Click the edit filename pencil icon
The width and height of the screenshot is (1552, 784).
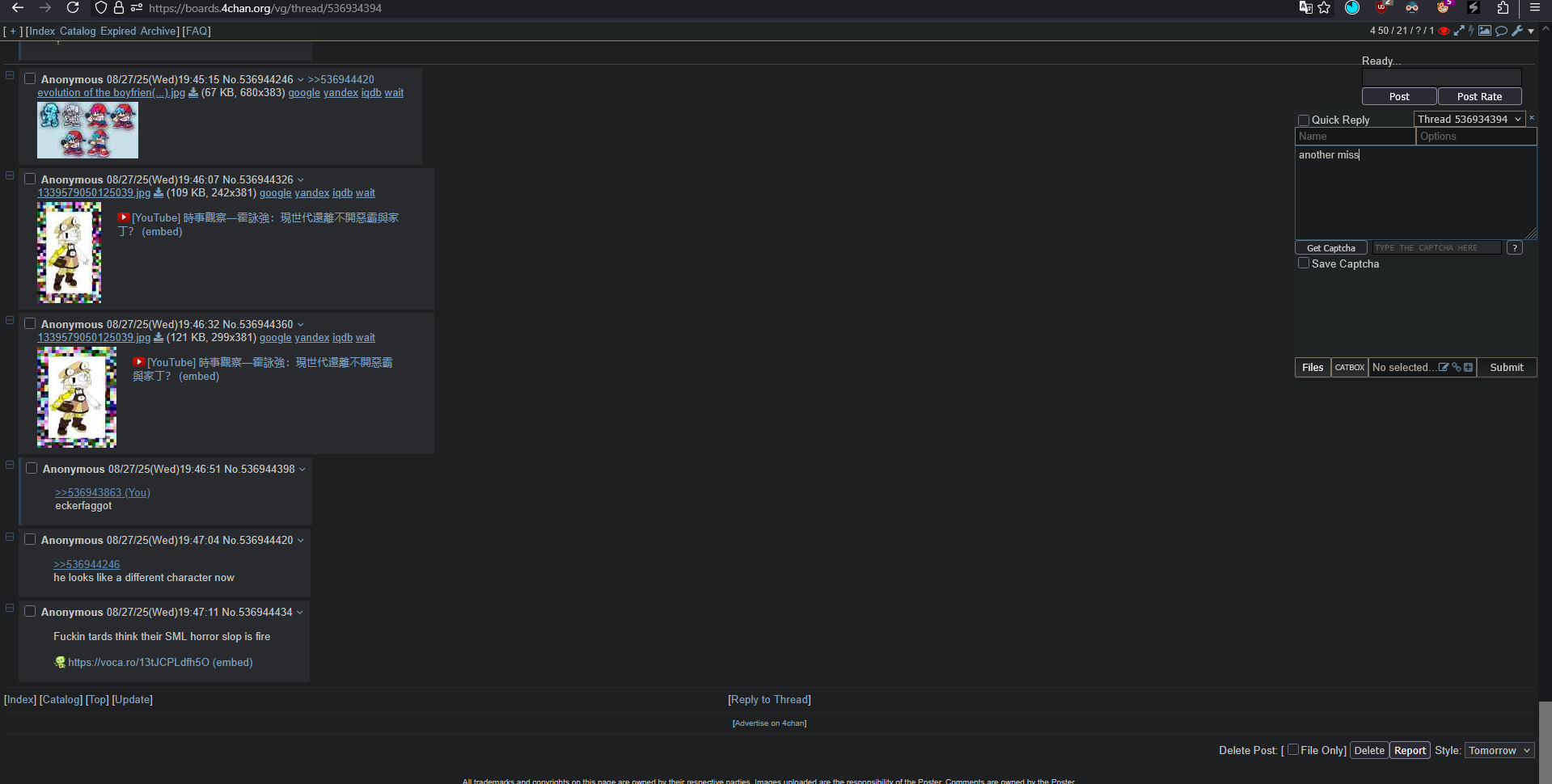(x=1444, y=367)
